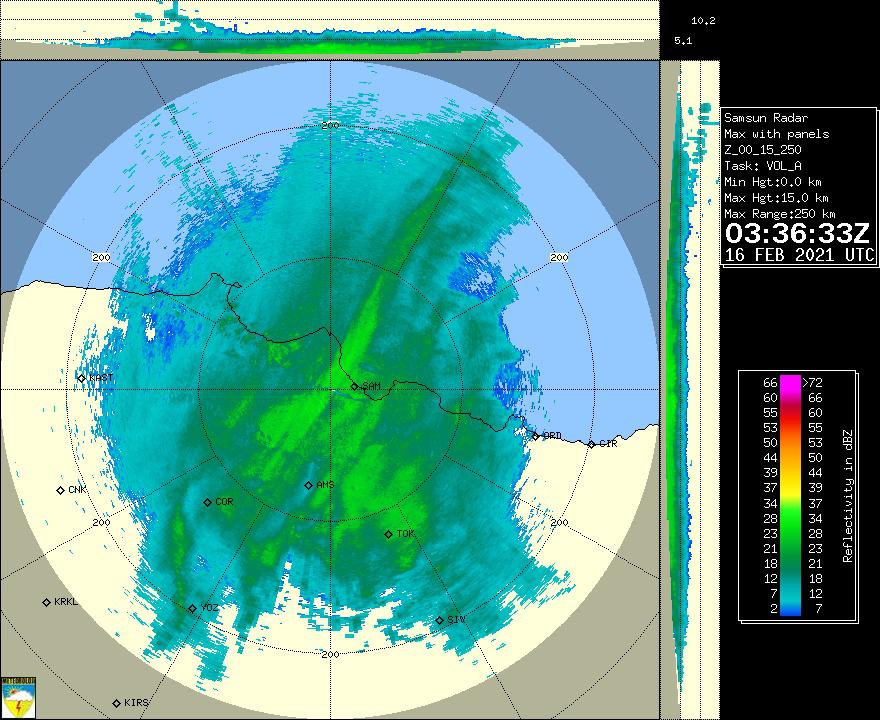This screenshot has height=720, width=880.
Task: Click the top vertical cross-section panel
Action: pos(330,29)
